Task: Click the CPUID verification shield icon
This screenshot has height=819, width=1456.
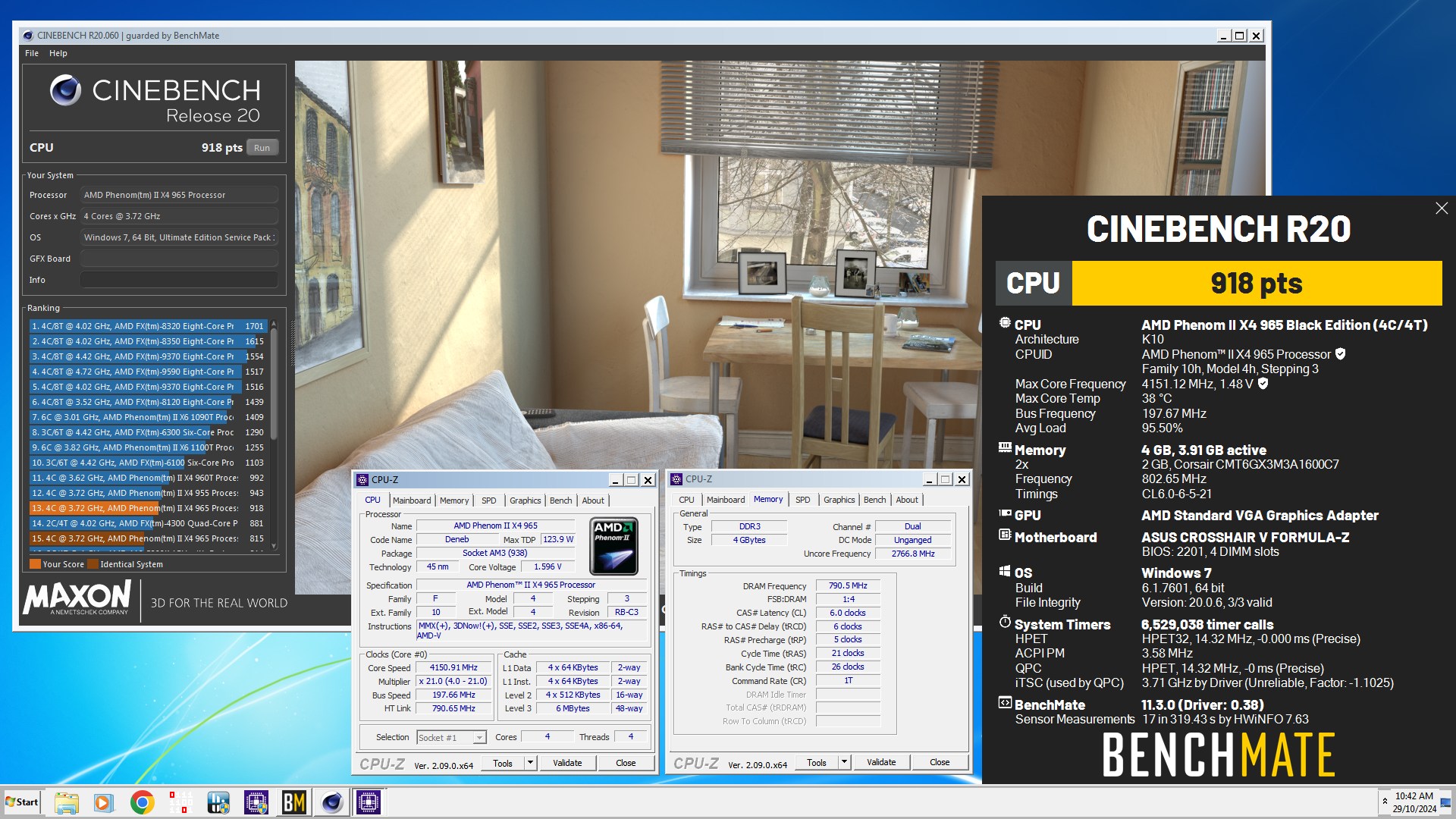Action: pos(1340,354)
